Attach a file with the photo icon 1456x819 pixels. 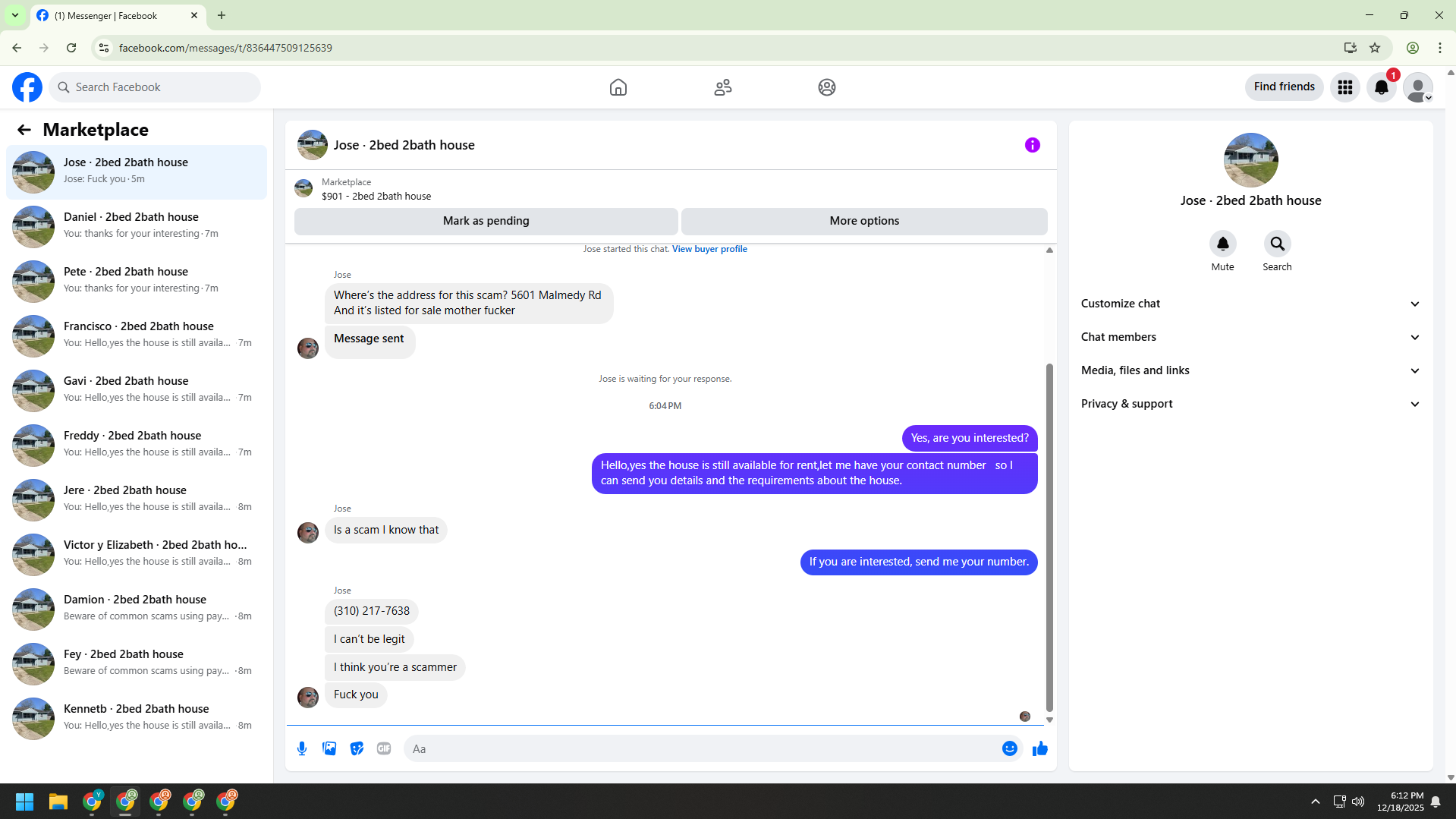pos(329,748)
